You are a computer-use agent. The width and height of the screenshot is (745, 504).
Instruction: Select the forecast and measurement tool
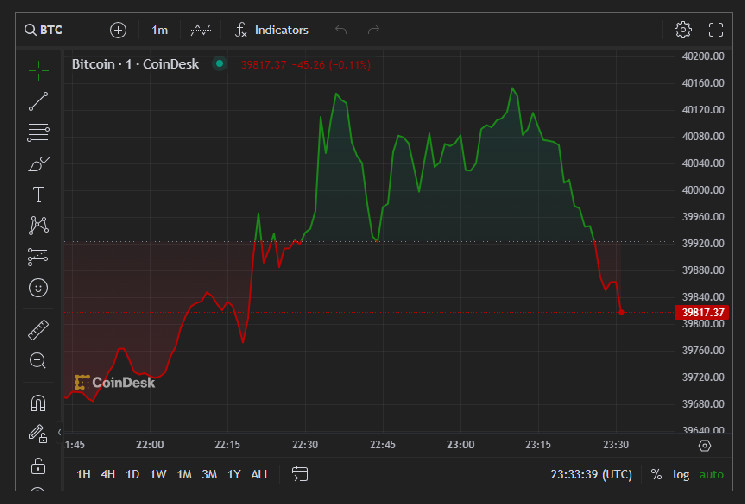[38, 257]
